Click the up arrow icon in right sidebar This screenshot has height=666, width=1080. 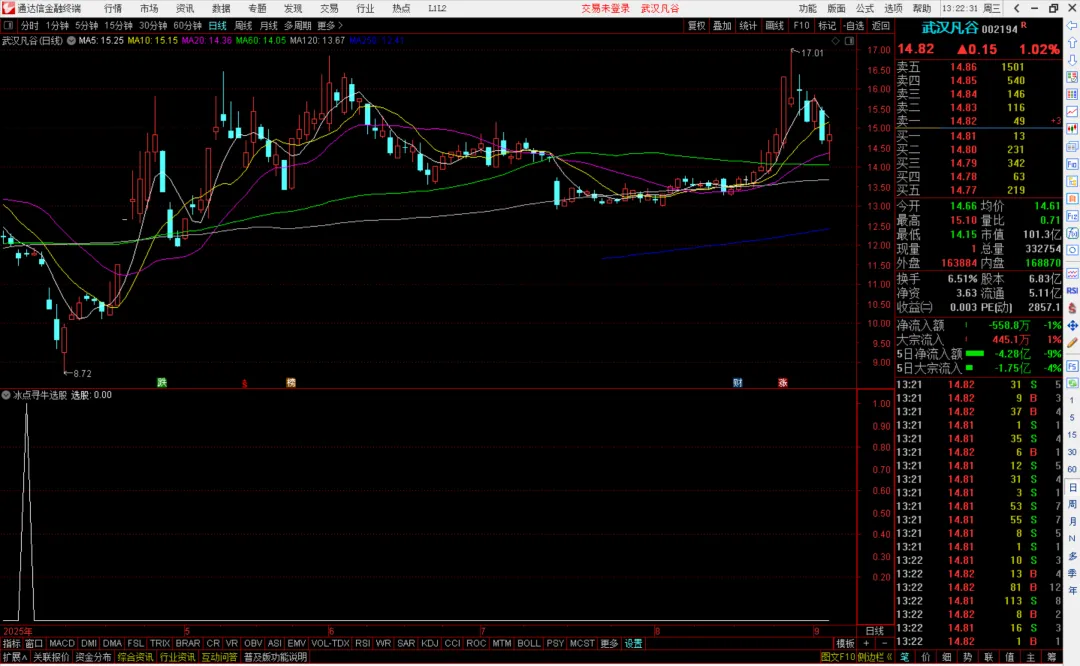pyautogui.click(x=1072, y=43)
